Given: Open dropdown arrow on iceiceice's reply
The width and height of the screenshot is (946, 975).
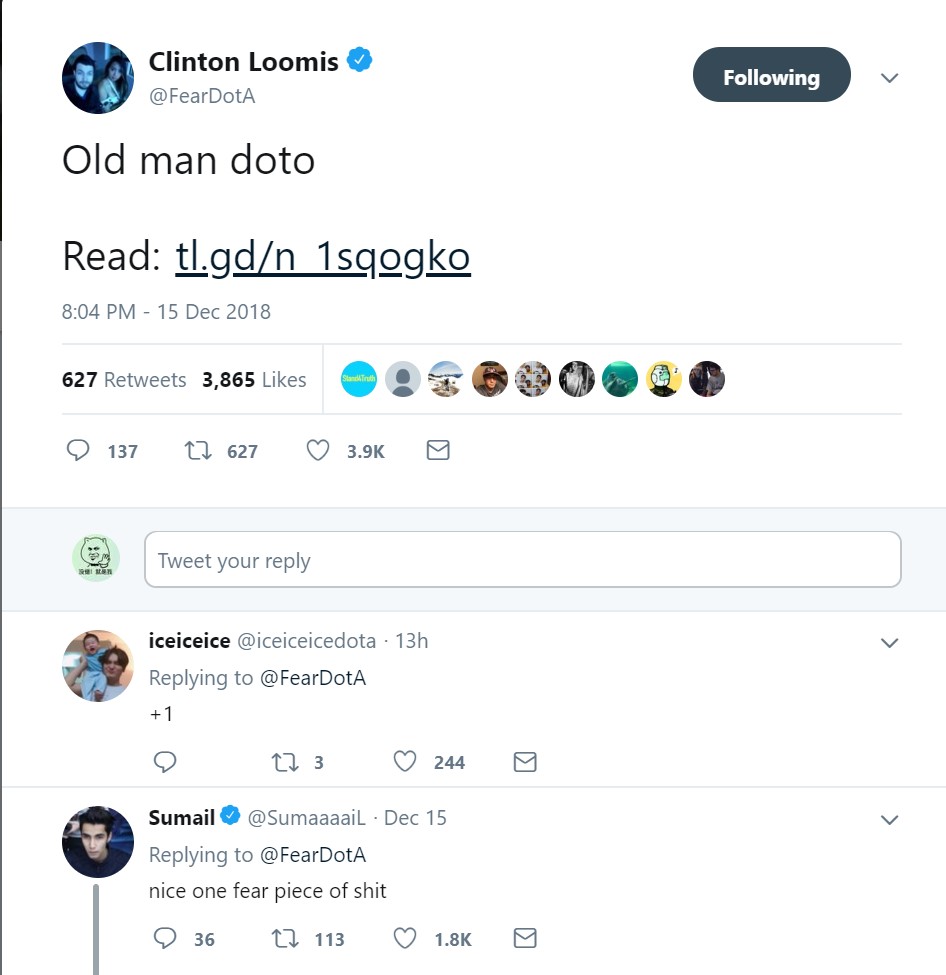Looking at the screenshot, I should (889, 643).
